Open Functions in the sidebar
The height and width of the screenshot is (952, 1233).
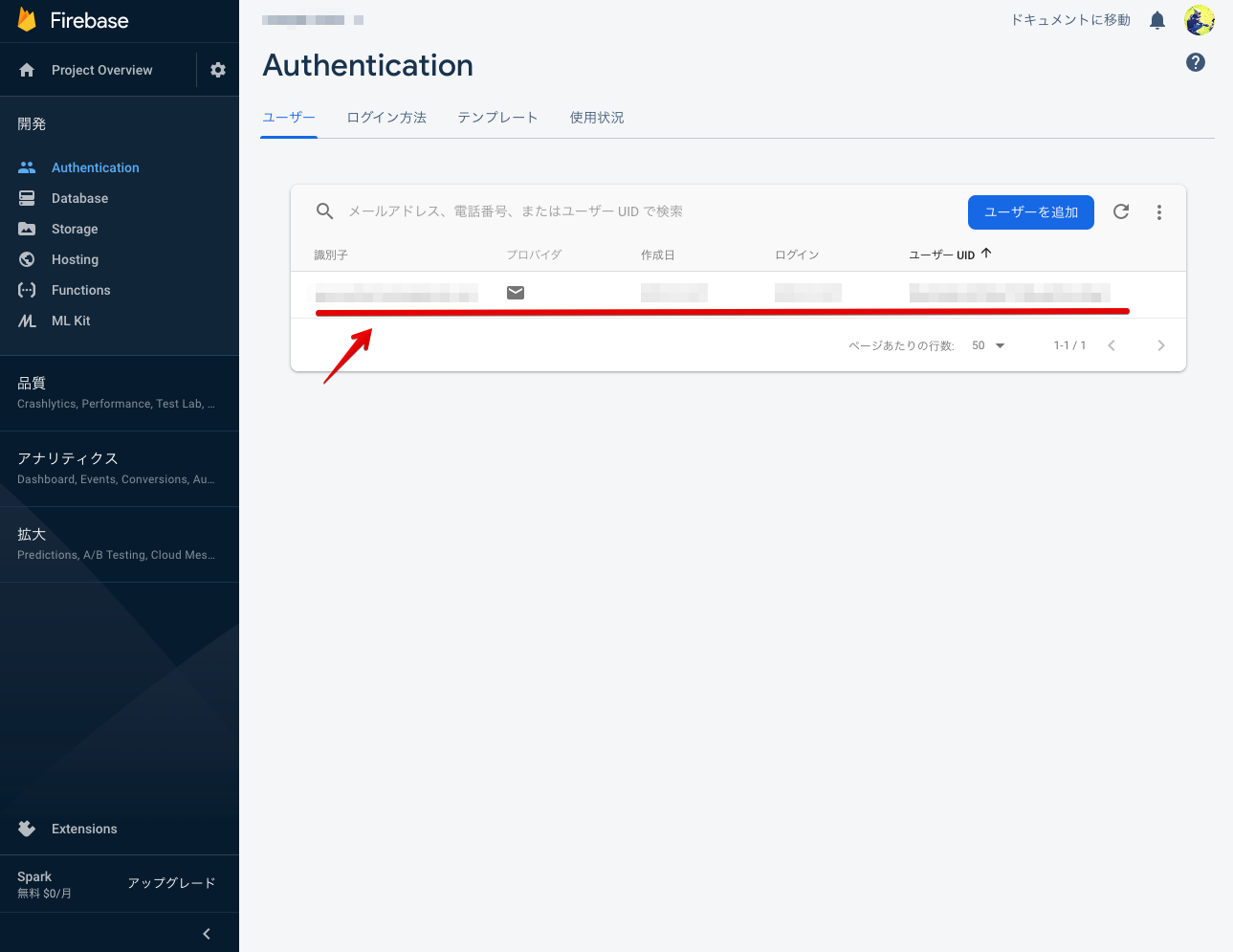[80, 290]
